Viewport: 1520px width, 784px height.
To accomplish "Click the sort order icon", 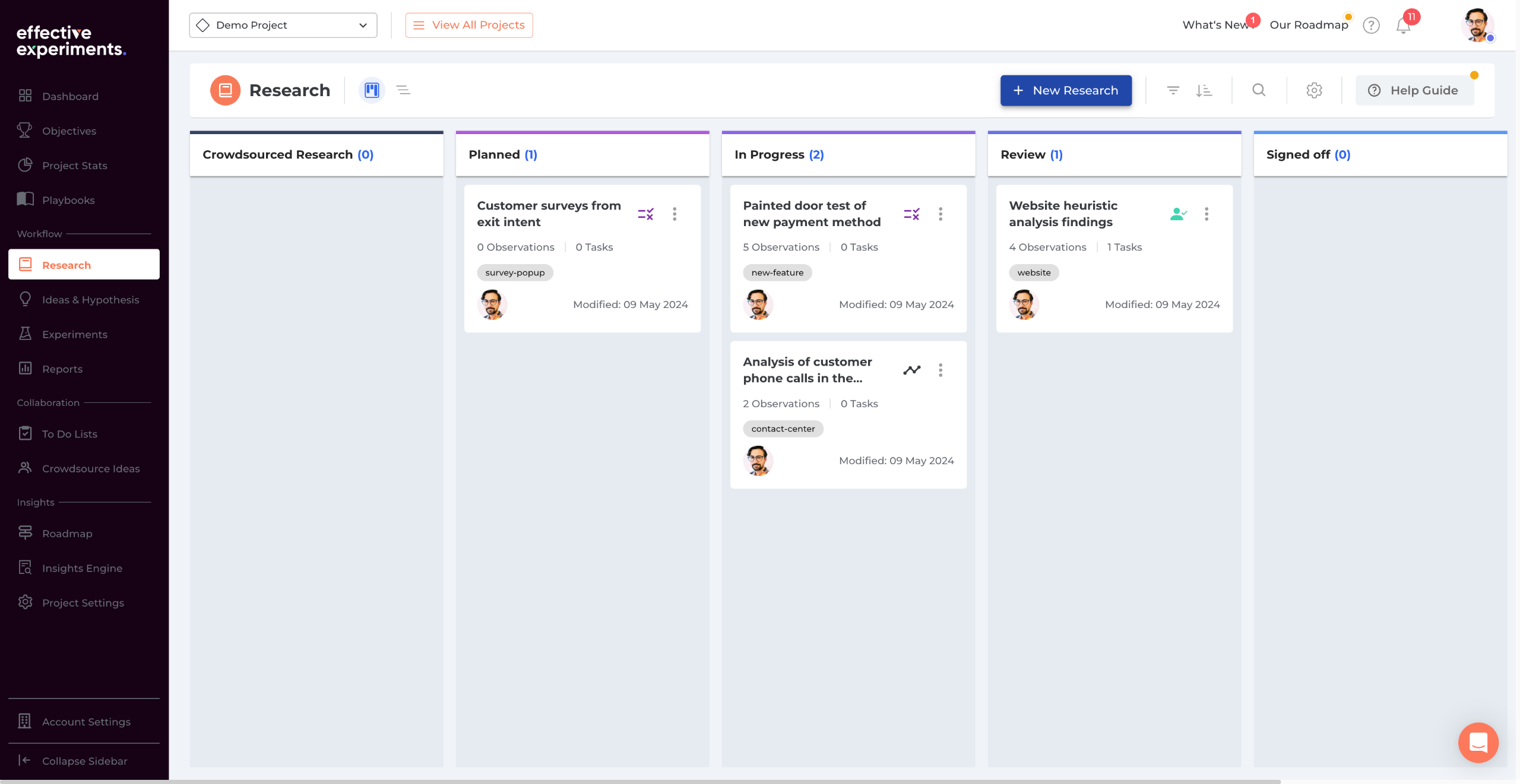I will pos(1204,90).
